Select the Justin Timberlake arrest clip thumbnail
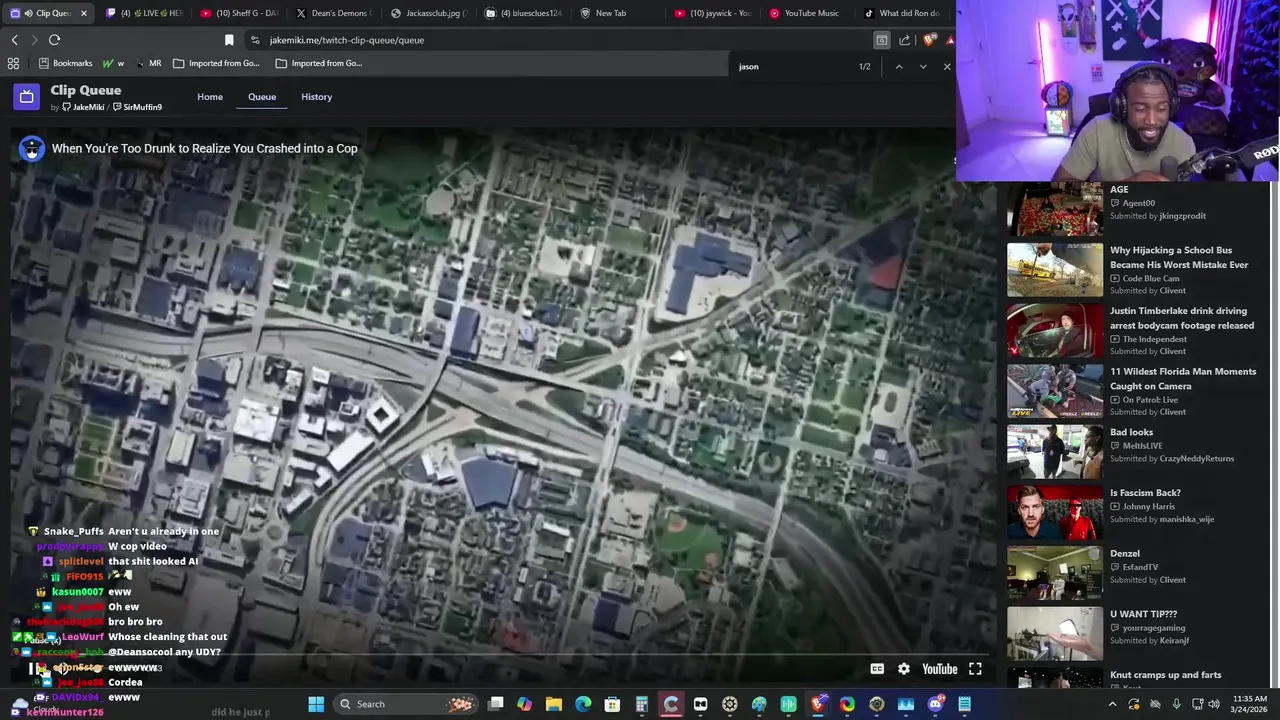Image resolution: width=1280 pixels, height=720 pixels. [x=1055, y=330]
